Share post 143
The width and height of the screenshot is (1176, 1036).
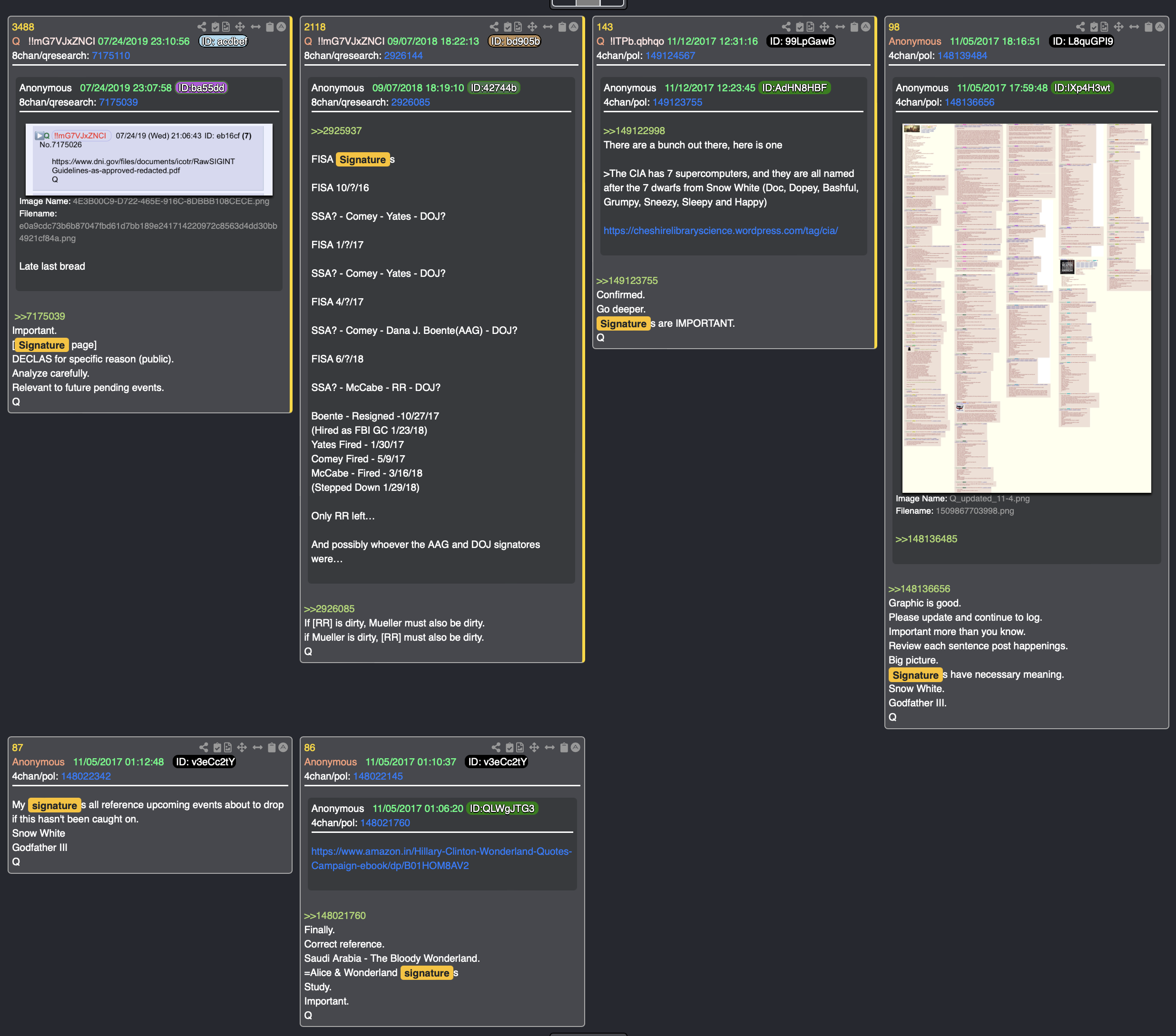tap(786, 27)
